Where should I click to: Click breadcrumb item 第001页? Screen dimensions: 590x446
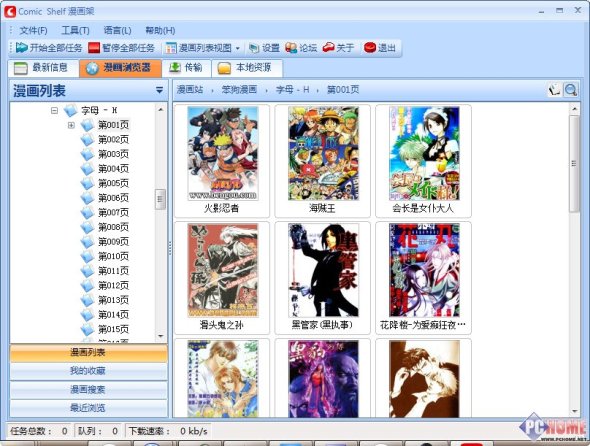coord(343,90)
